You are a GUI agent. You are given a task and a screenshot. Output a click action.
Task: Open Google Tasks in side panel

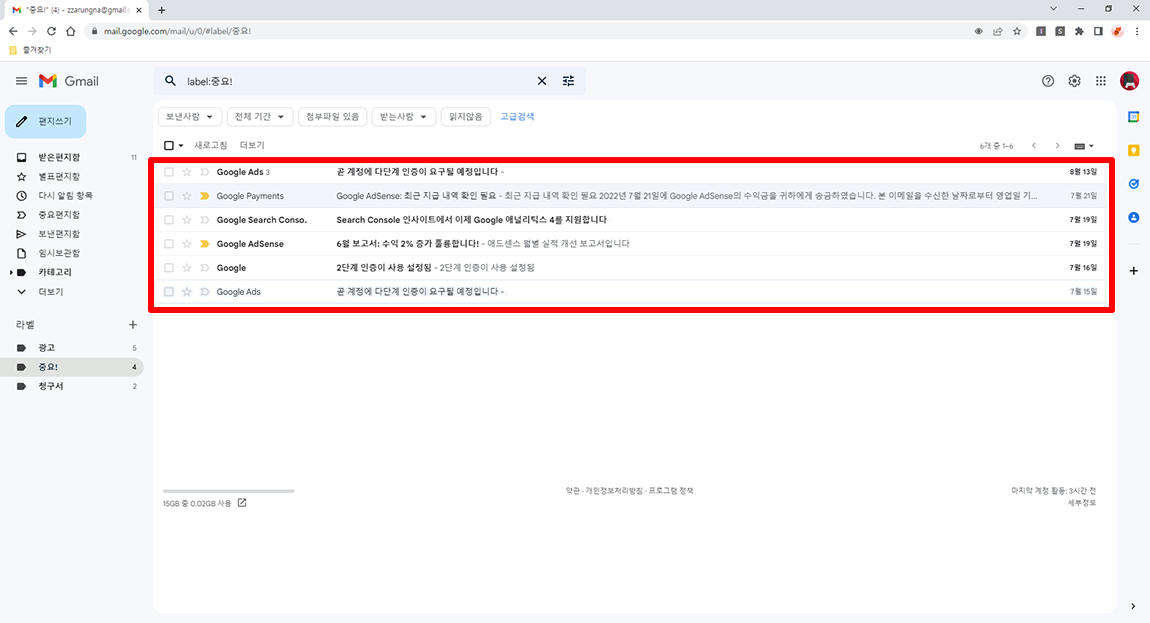1134,183
